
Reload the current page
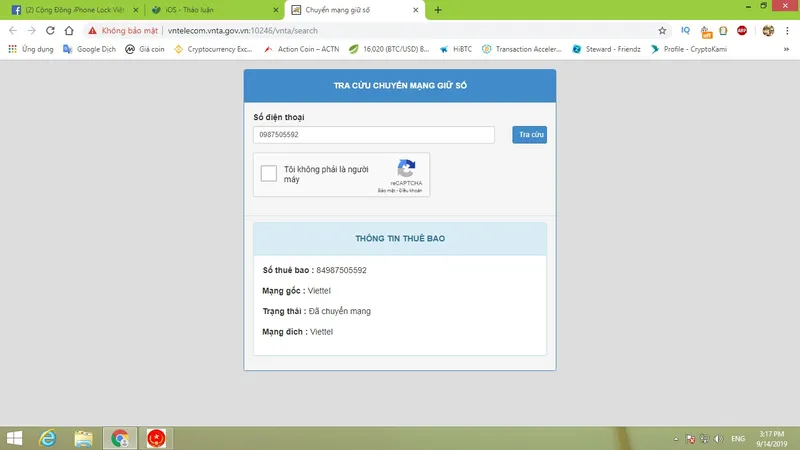click(x=49, y=30)
